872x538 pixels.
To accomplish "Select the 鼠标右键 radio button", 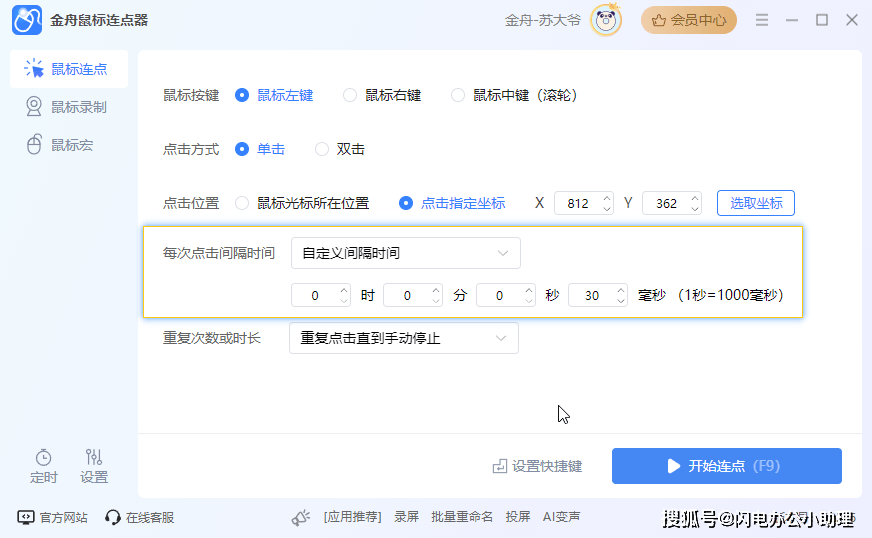I will 350,96.
